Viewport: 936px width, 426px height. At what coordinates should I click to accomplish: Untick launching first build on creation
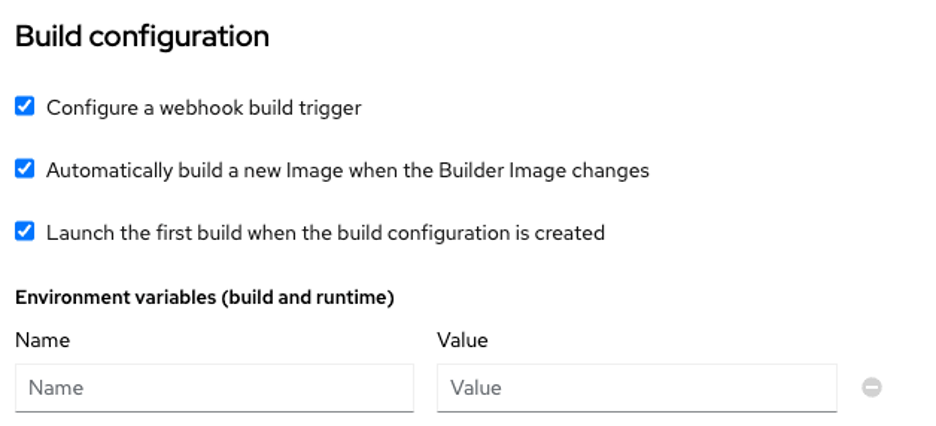pyautogui.click(x=25, y=232)
